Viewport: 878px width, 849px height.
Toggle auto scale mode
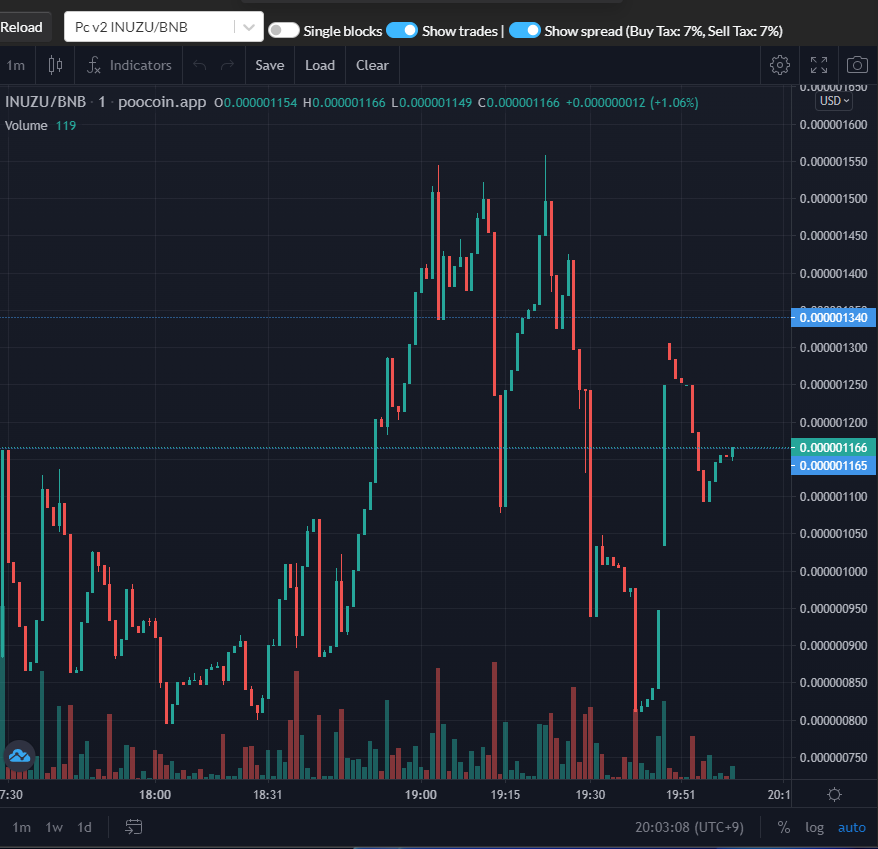851,827
